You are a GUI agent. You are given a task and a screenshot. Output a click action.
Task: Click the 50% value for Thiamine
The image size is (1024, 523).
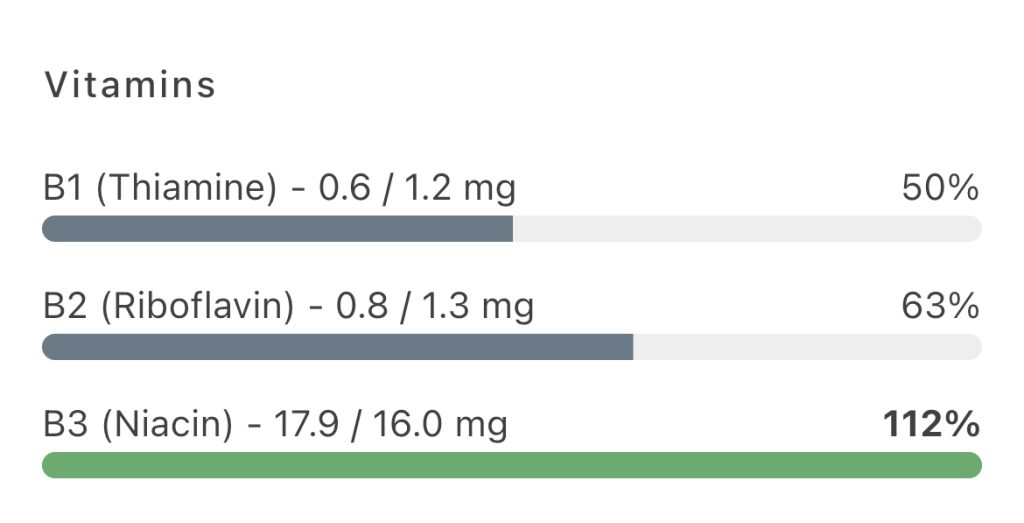click(940, 189)
